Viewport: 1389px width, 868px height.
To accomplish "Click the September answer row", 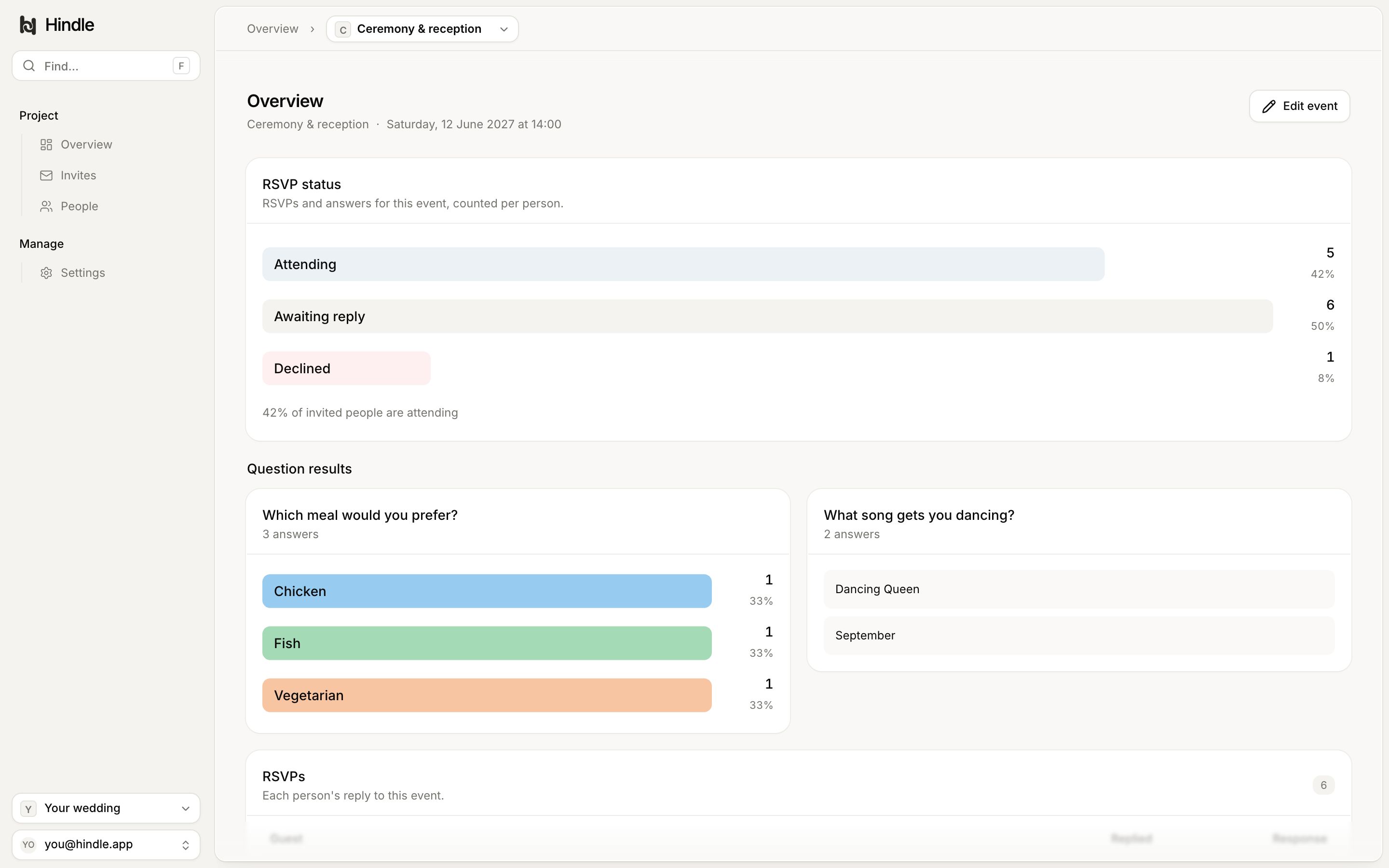I will (x=1079, y=636).
